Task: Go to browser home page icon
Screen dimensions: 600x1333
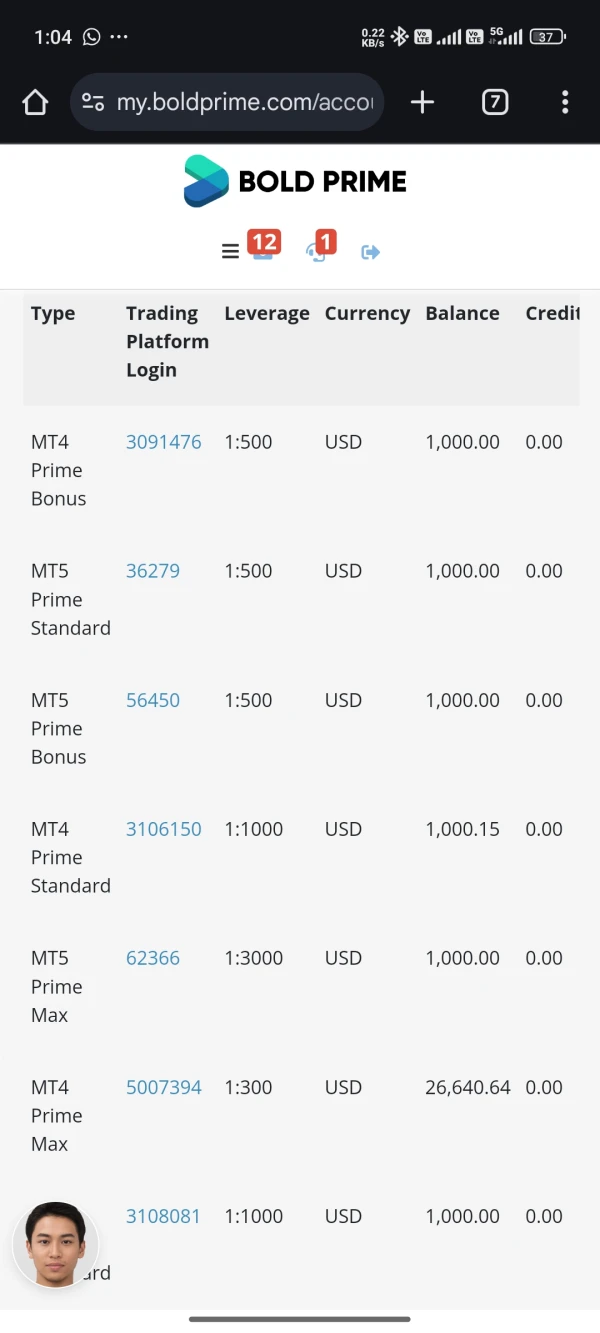Action: [x=35, y=102]
